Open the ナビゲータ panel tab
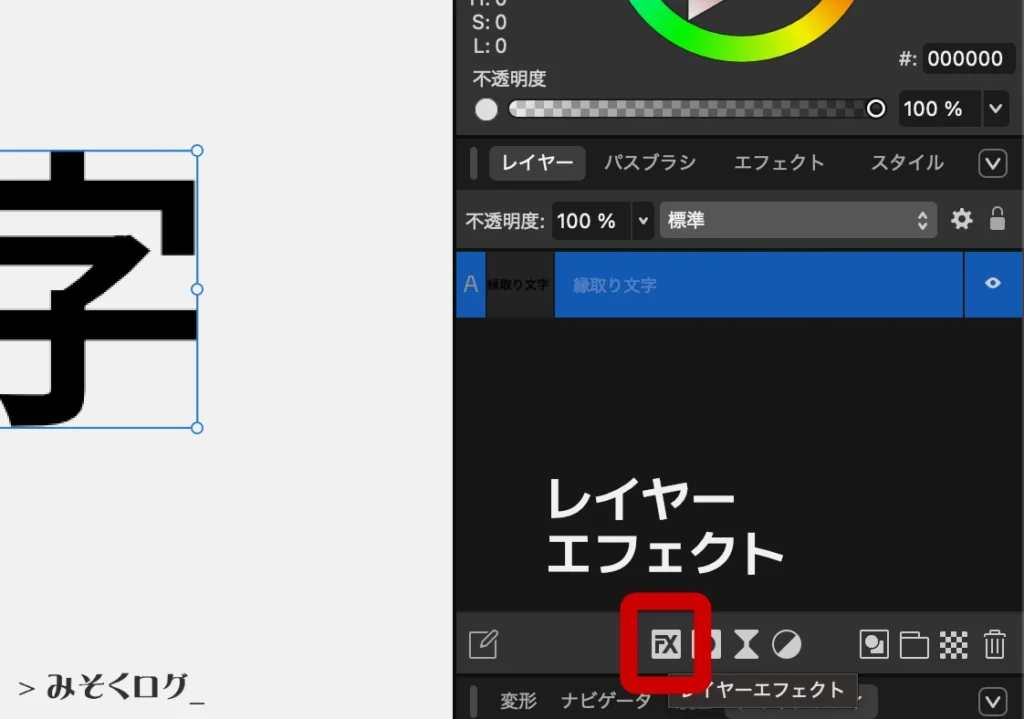Viewport: 1024px width, 719px height. [x=605, y=701]
